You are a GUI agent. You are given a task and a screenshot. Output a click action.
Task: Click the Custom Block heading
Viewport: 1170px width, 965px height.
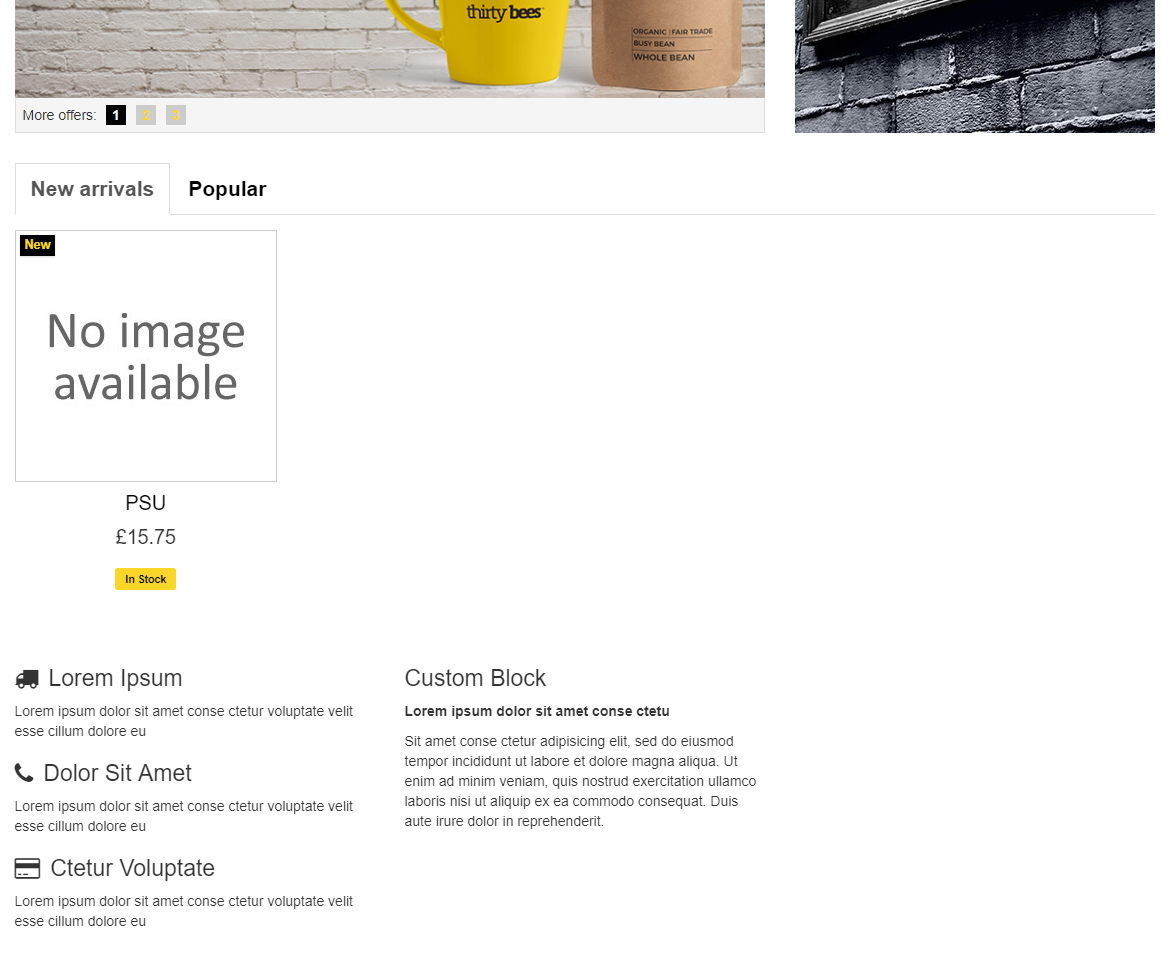coord(475,678)
